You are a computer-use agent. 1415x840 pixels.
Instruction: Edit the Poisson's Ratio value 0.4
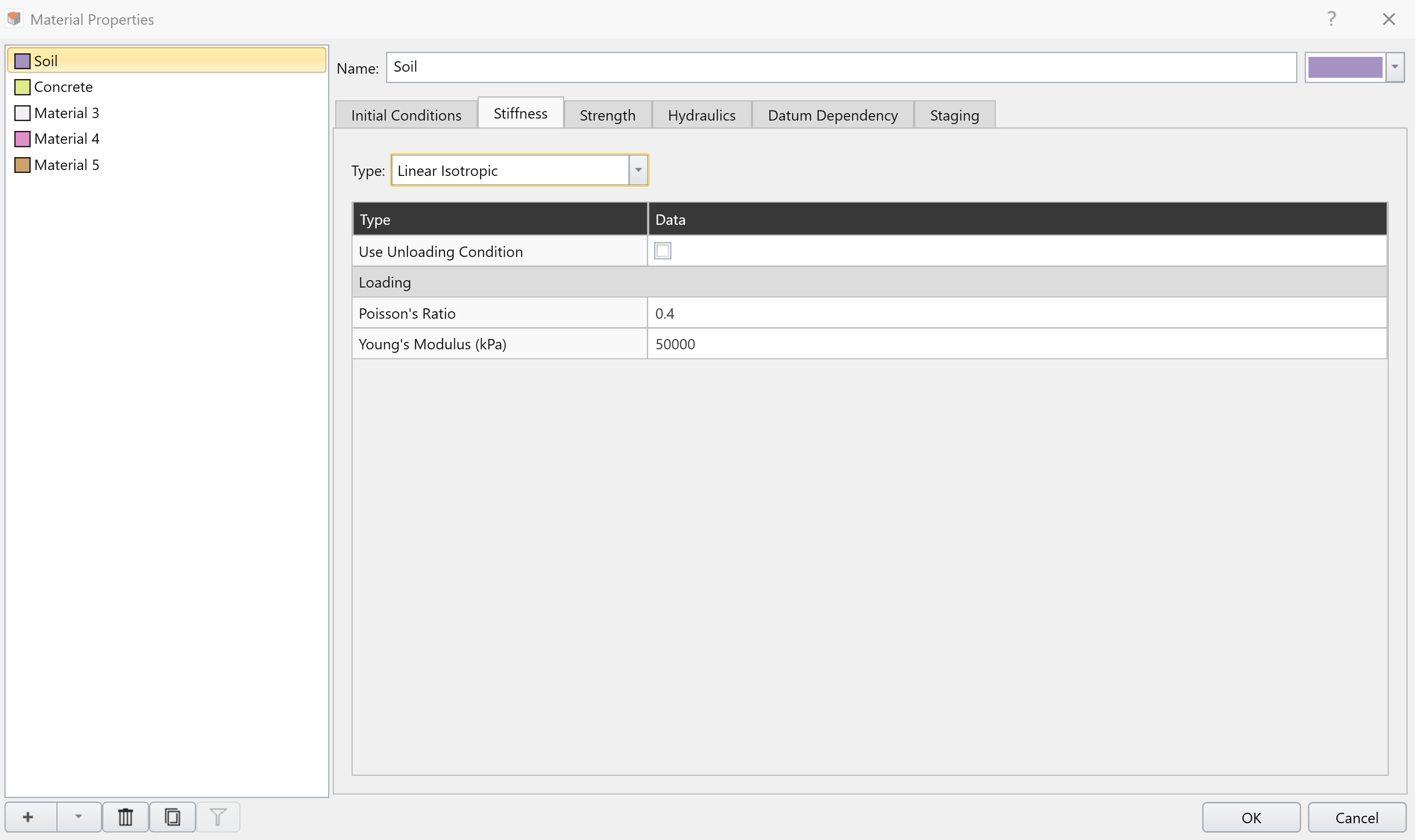click(1017, 313)
